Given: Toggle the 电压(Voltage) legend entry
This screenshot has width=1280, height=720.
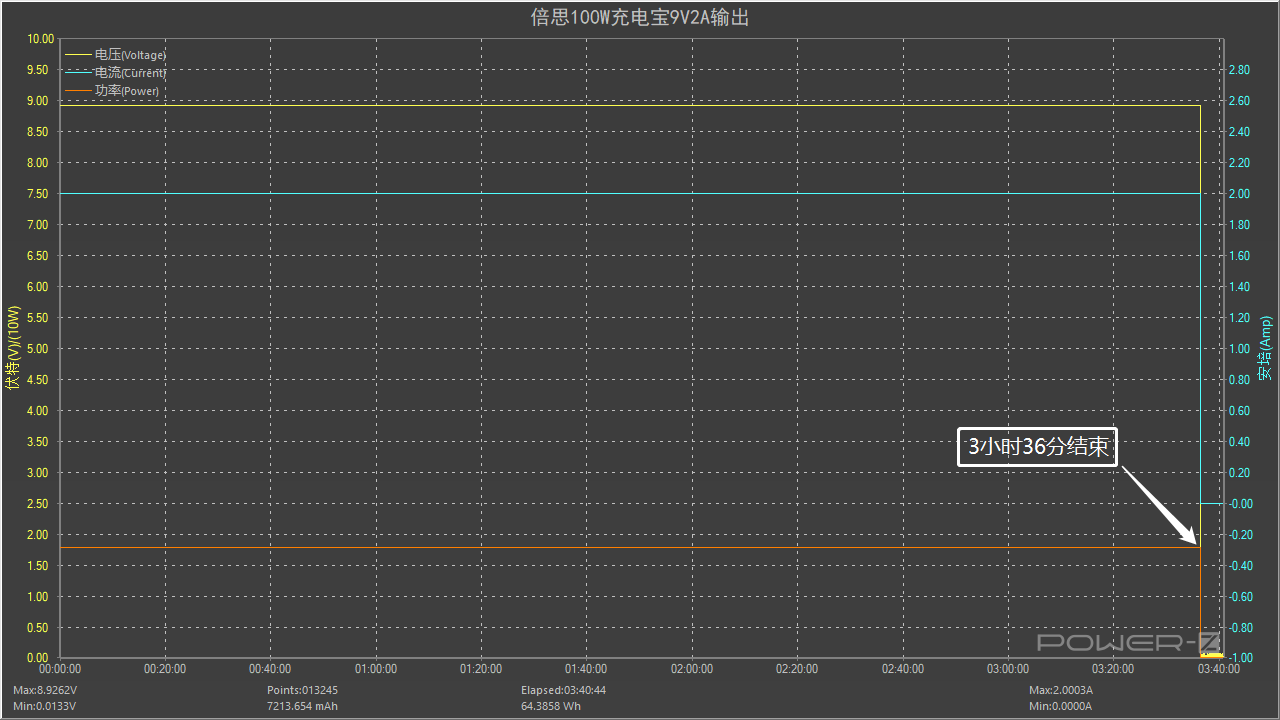Looking at the screenshot, I should [130, 55].
